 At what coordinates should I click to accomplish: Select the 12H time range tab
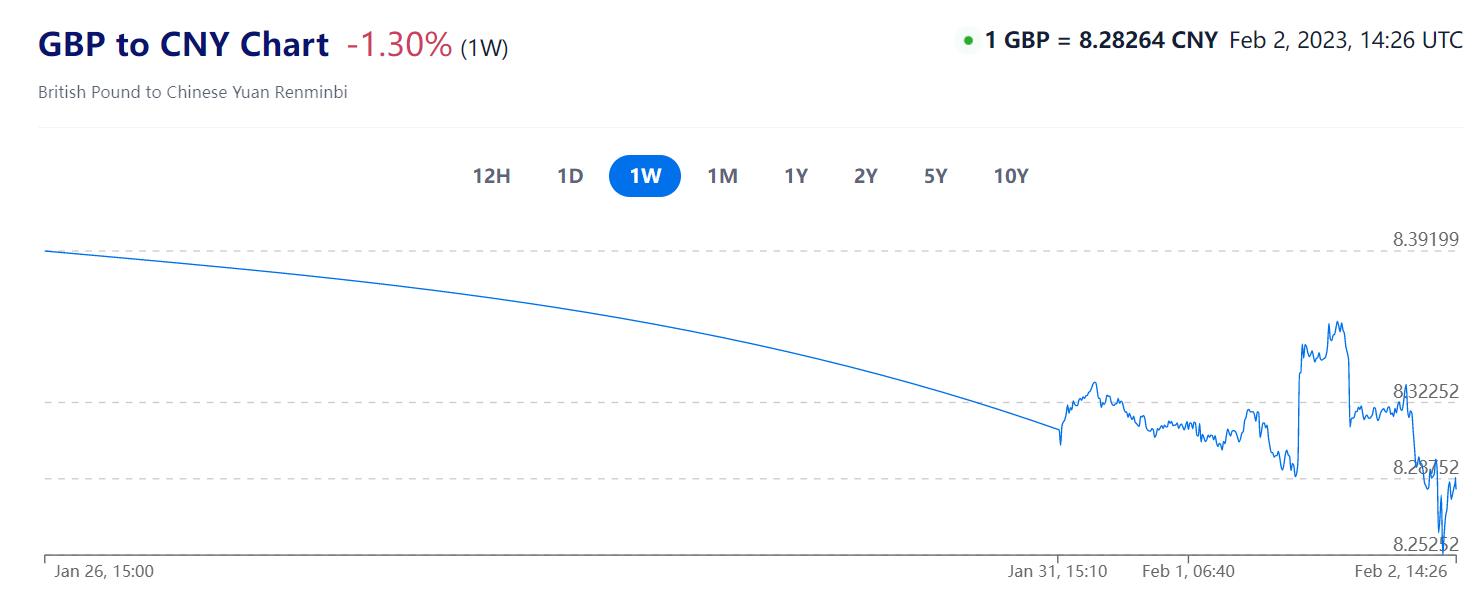491,176
